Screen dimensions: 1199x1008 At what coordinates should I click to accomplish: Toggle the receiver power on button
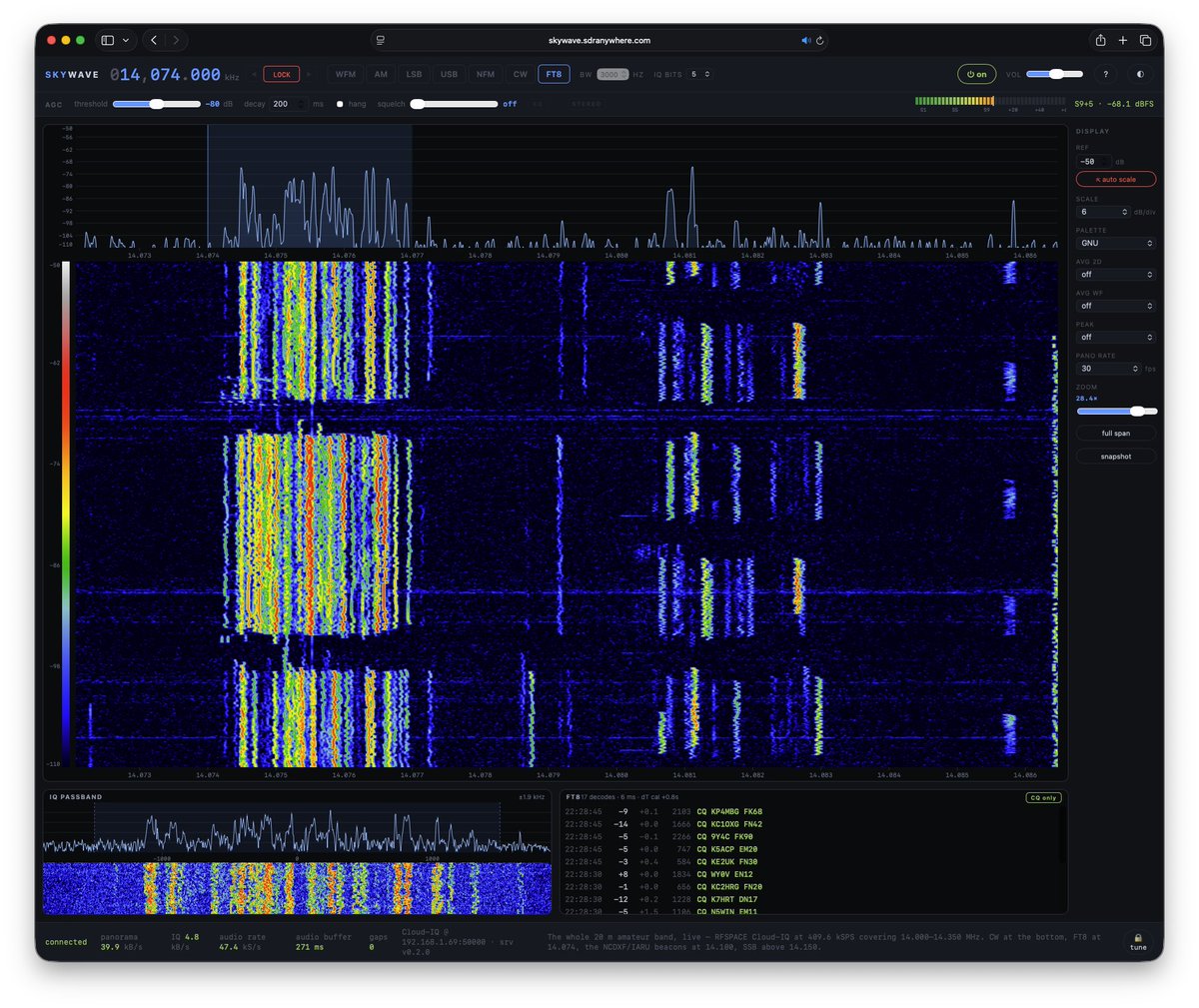tap(976, 74)
